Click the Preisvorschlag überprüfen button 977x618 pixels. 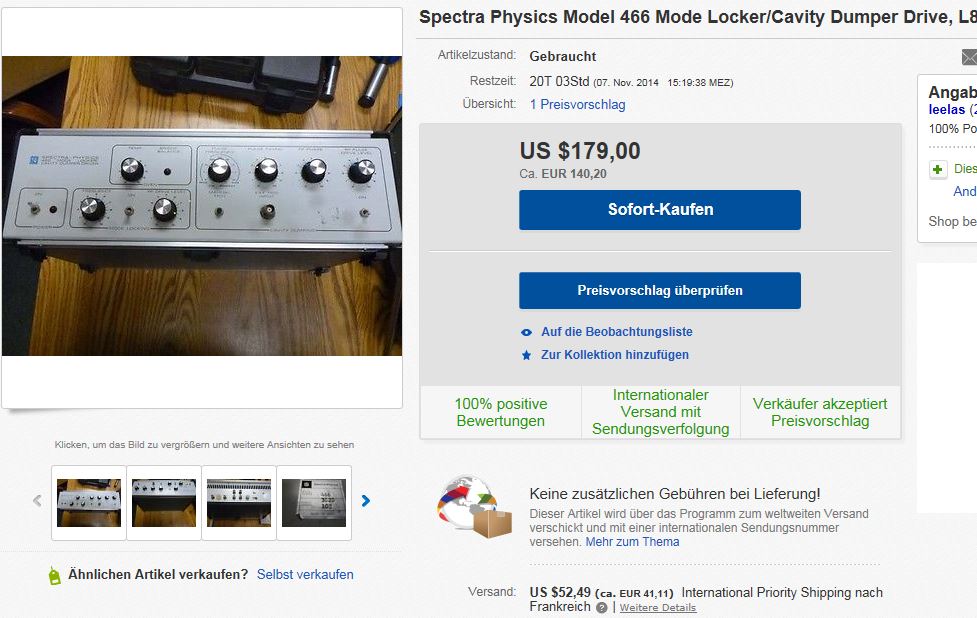[x=659, y=291]
